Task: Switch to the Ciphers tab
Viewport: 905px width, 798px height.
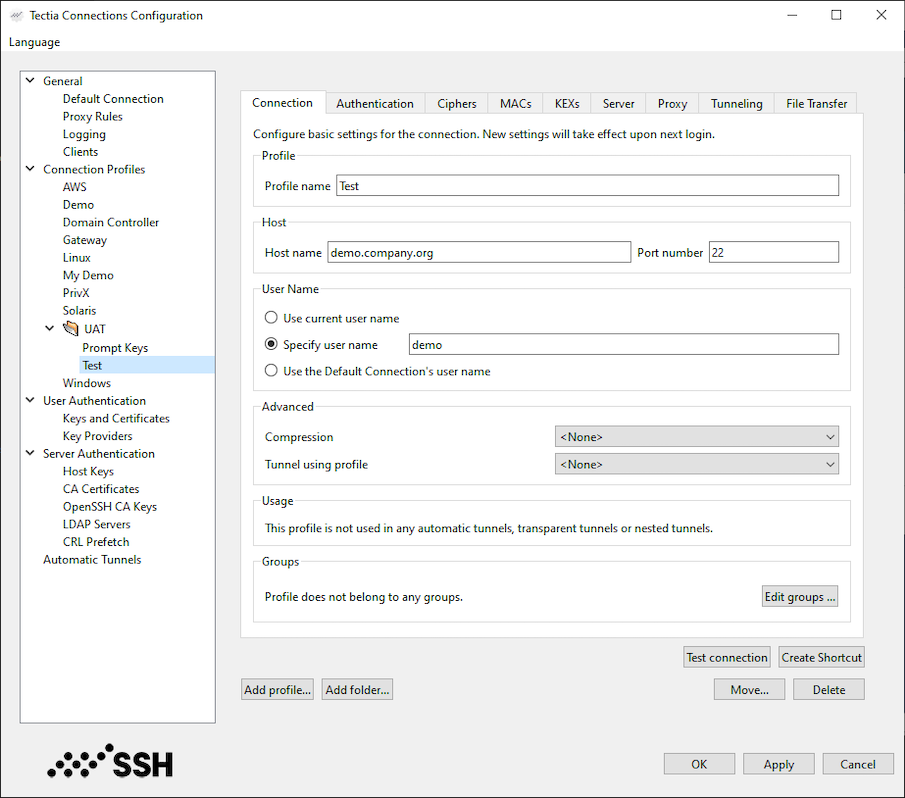Action: coord(456,103)
